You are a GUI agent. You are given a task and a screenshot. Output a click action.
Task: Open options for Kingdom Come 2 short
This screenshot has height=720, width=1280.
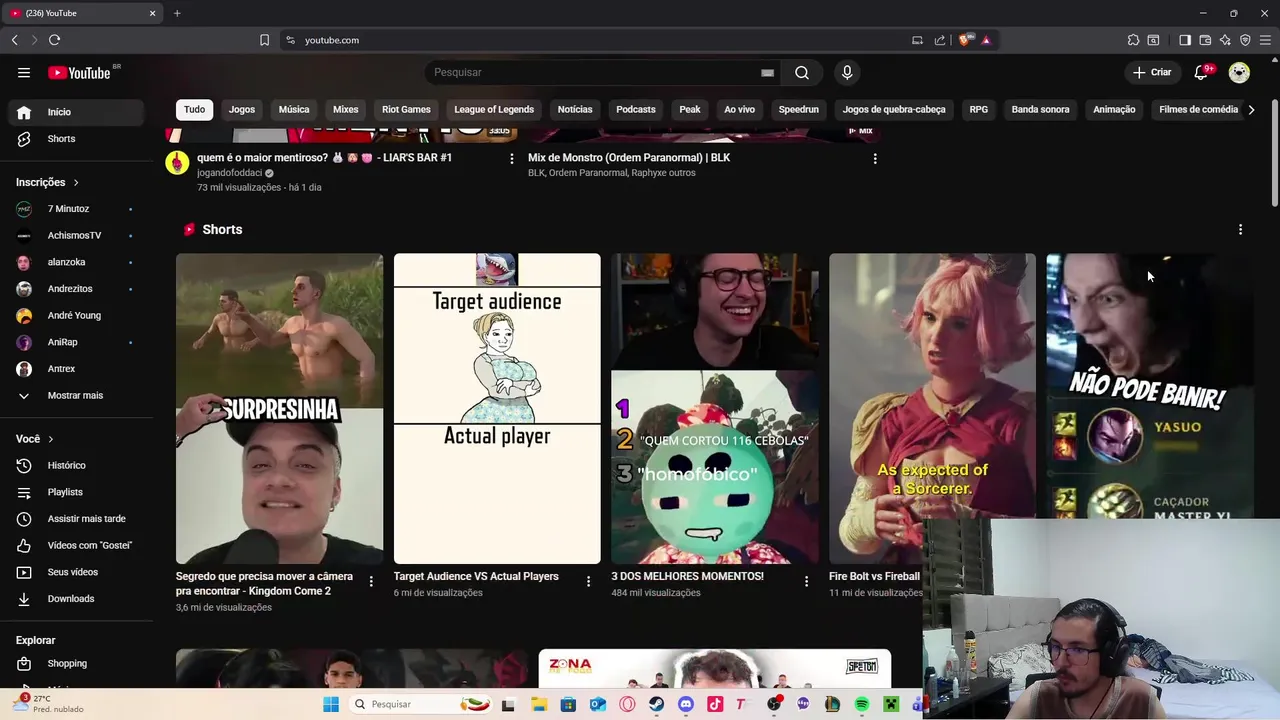[x=371, y=581]
